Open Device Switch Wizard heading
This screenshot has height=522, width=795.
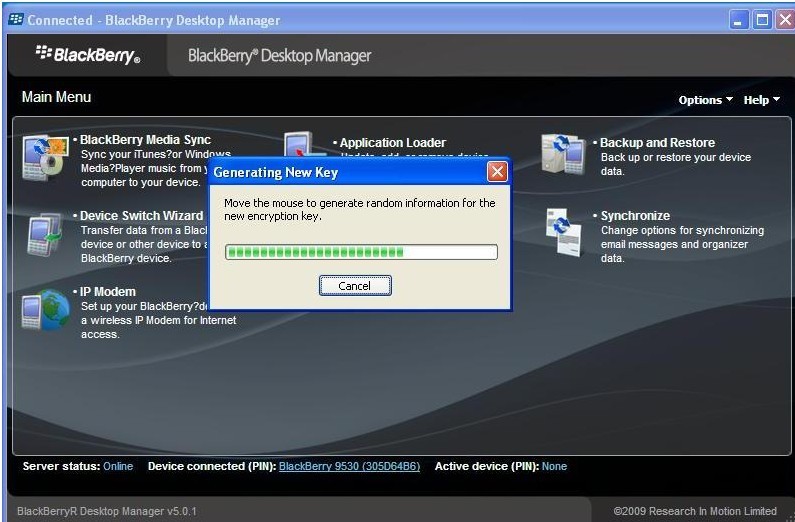(x=141, y=215)
